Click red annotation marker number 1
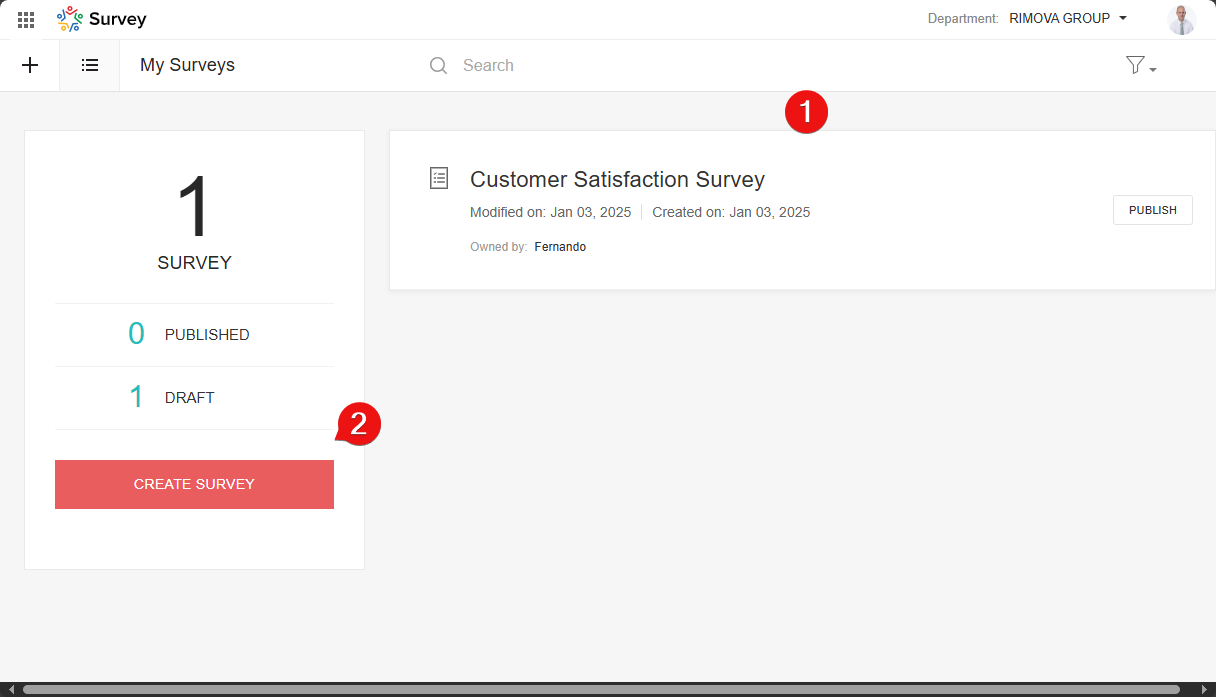 [x=806, y=111]
